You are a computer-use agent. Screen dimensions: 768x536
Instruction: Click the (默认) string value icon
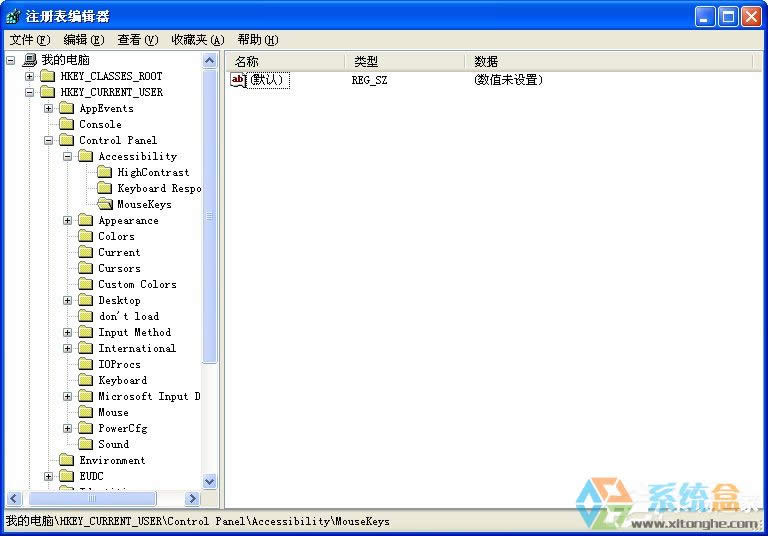coord(238,80)
